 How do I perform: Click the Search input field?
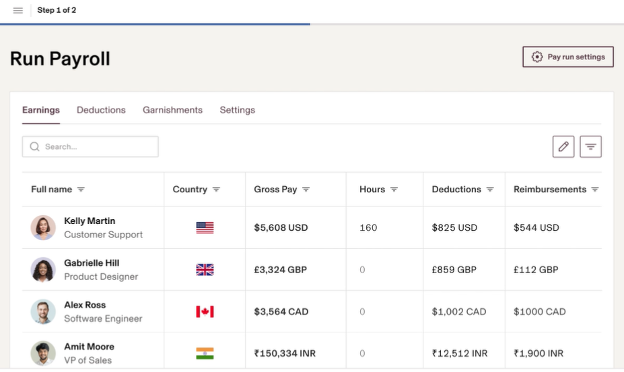(90, 147)
